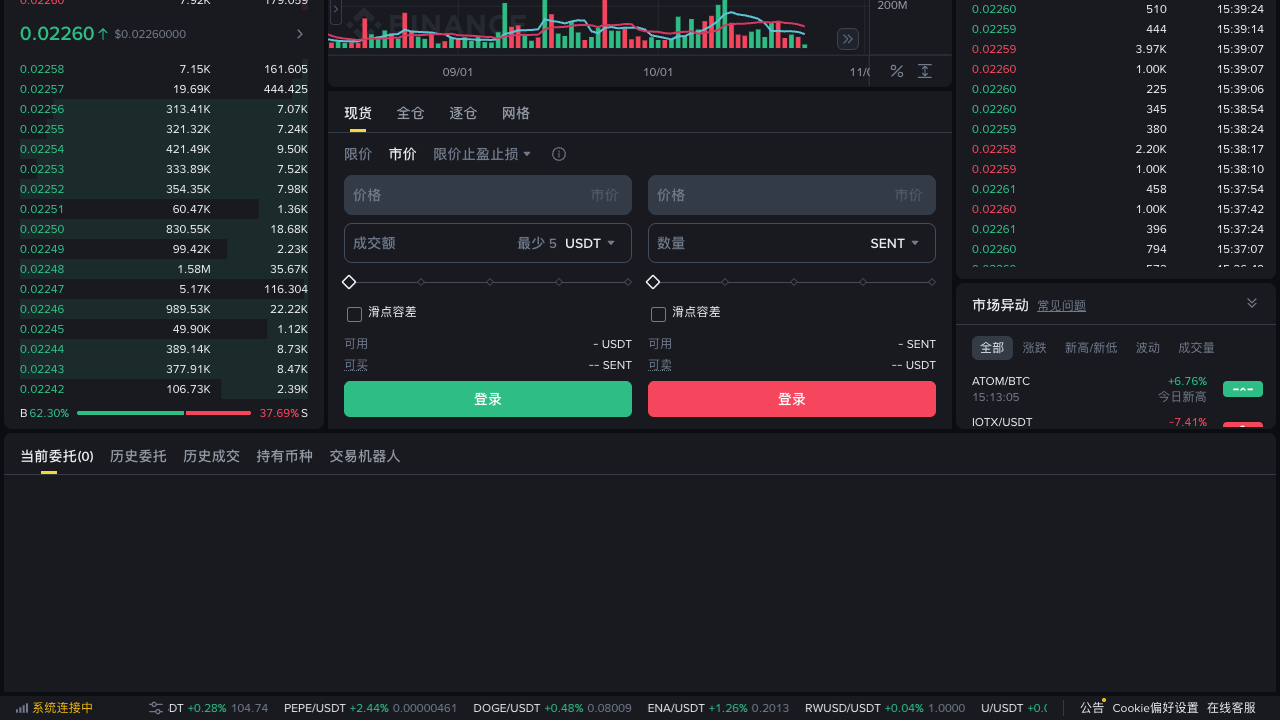Click the green 登录 buy button

(x=488, y=399)
